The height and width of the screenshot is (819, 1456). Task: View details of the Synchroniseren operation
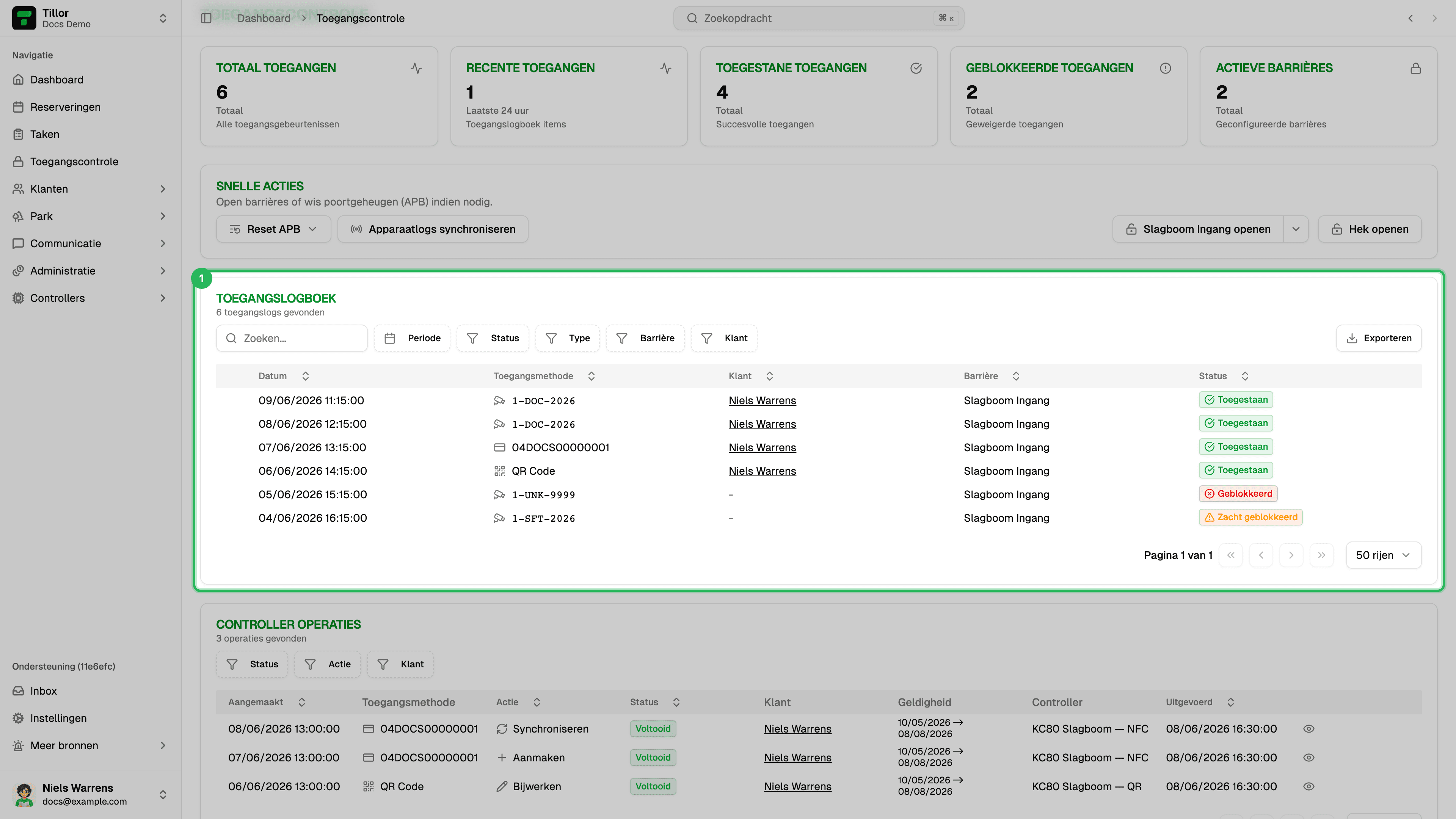click(1309, 728)
